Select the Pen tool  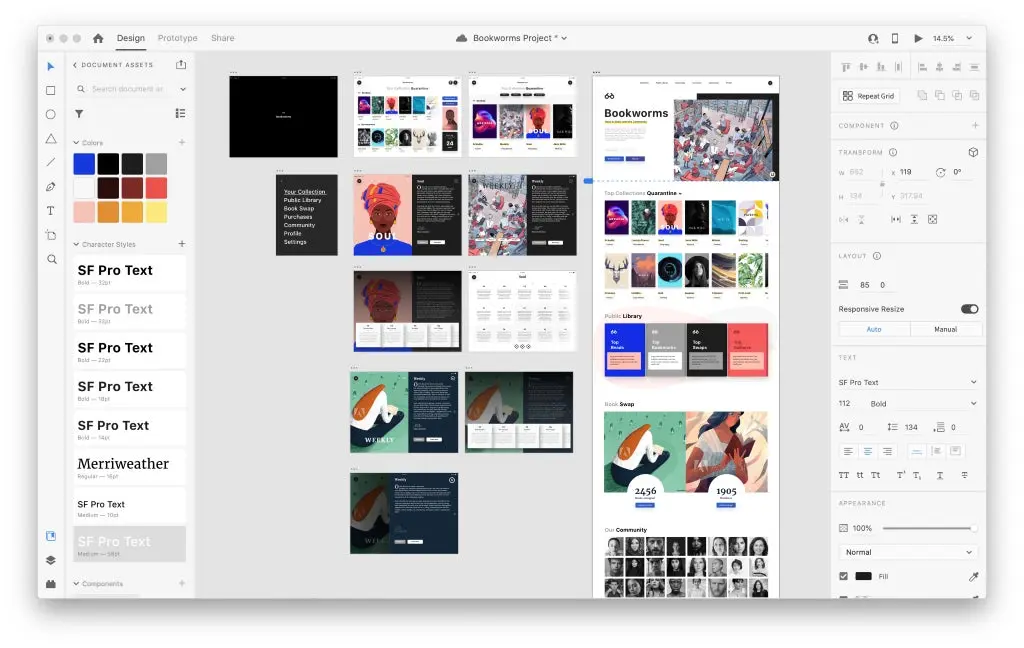pyautogui.click(x=52, y=188)
